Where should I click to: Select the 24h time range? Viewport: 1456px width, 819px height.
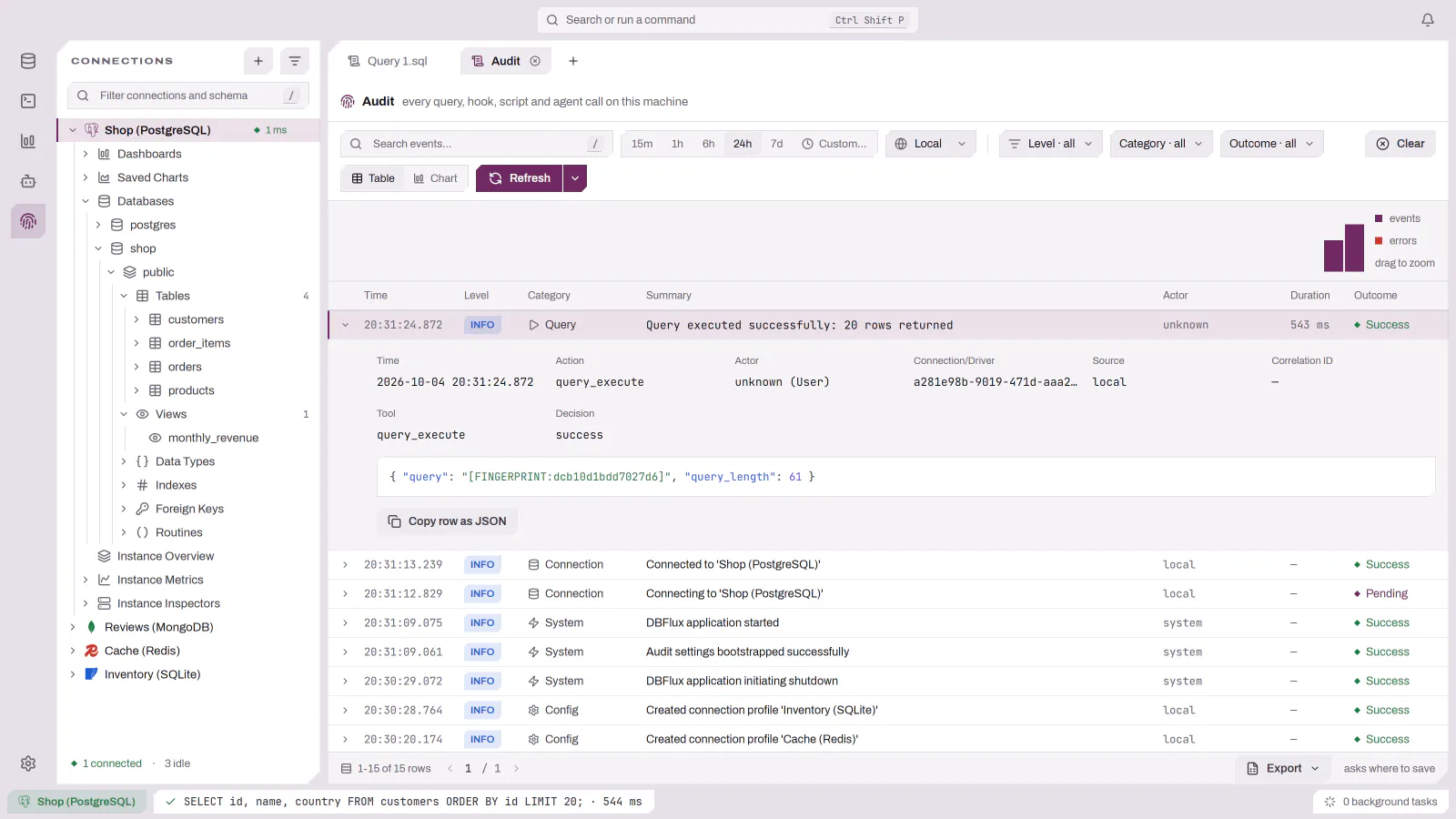tap(743, 144)
